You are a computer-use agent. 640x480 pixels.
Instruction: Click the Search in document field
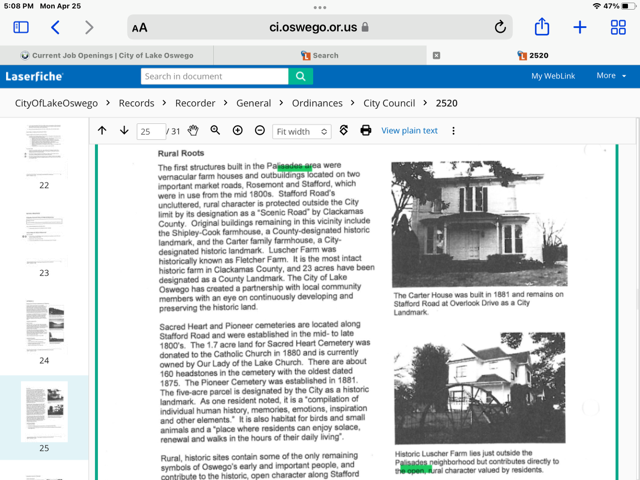(x=214, y=76)
